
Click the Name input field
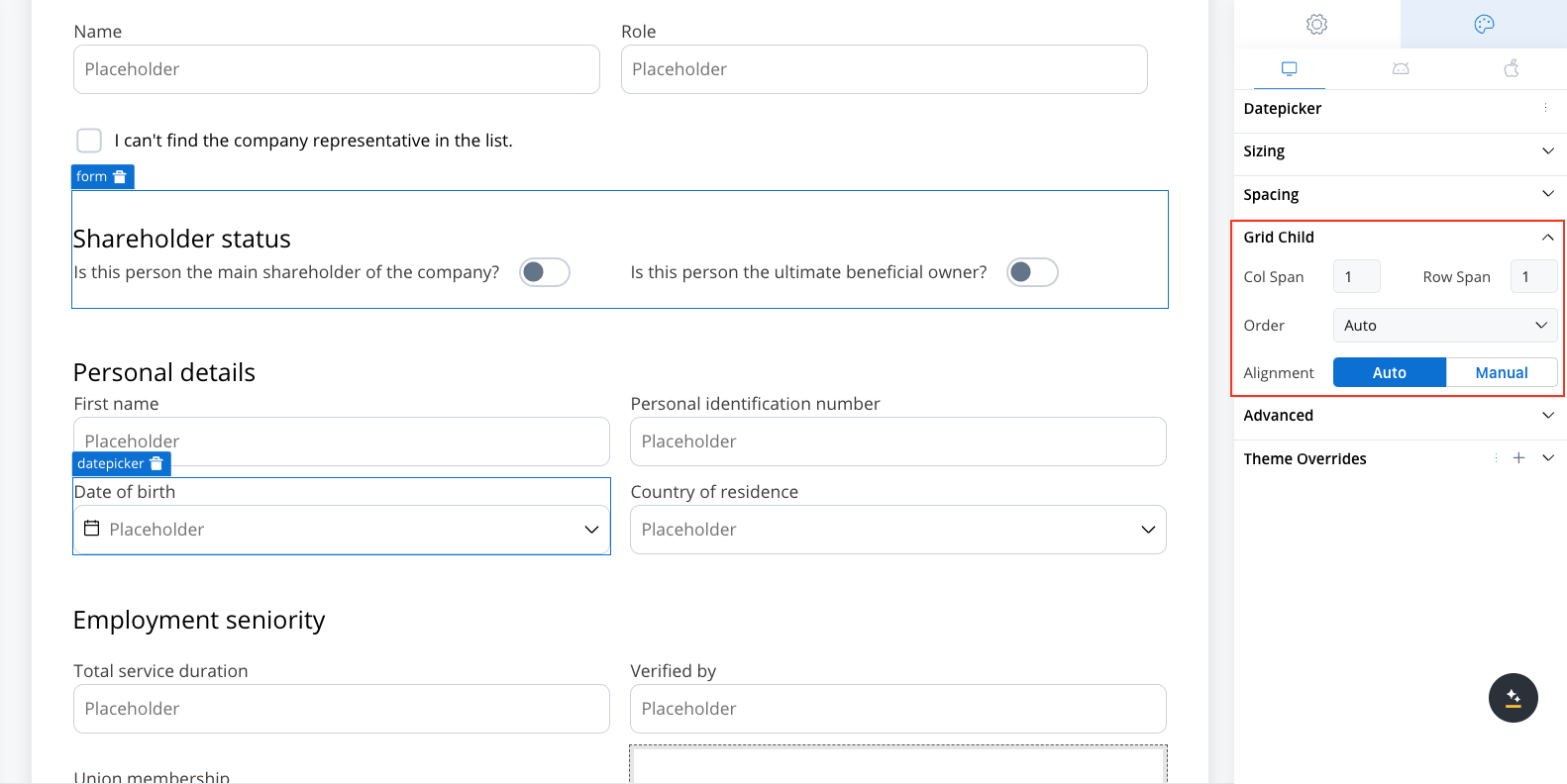point(337,69)
